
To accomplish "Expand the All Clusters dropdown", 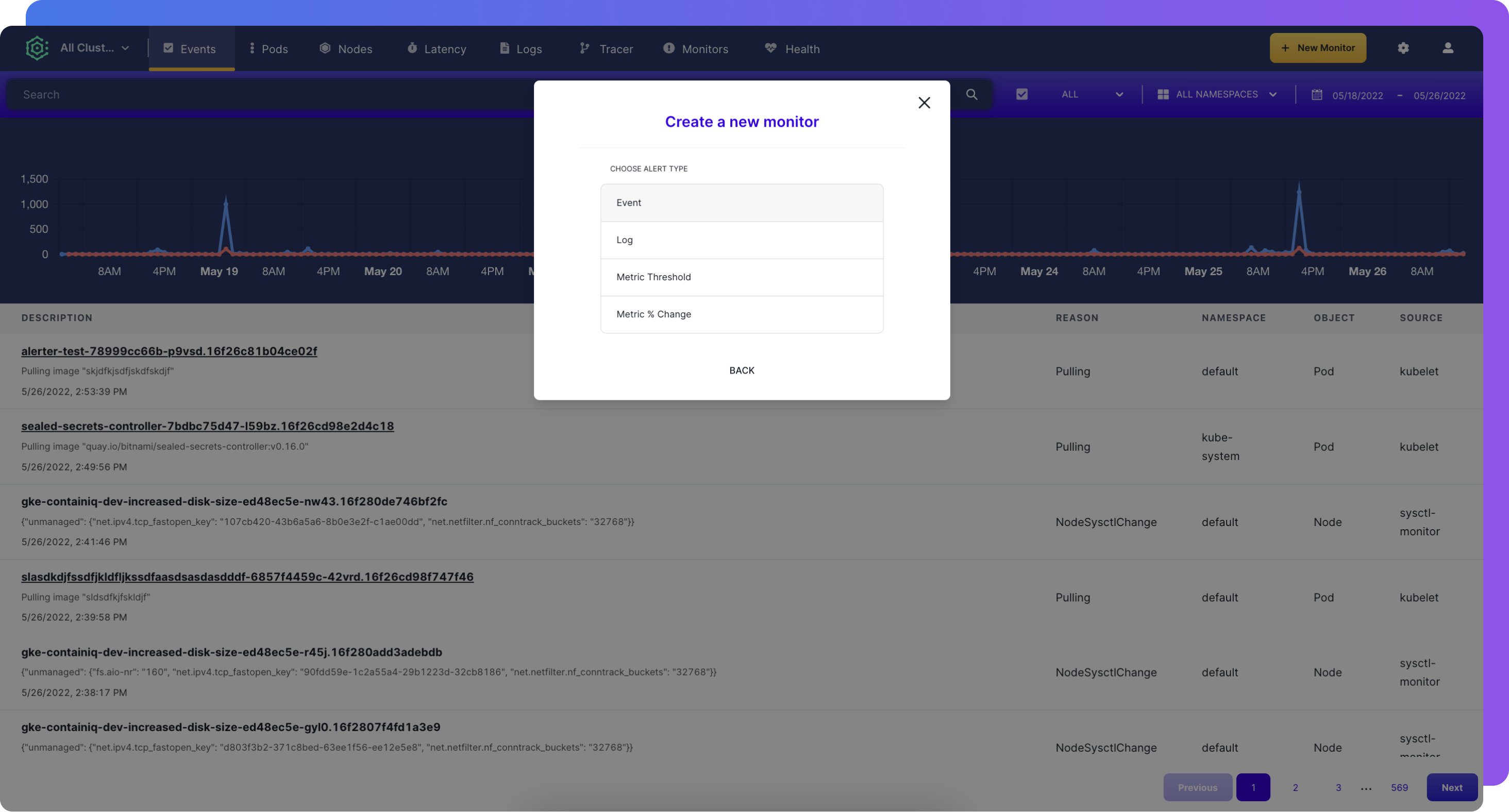I will tap(94, 48).
